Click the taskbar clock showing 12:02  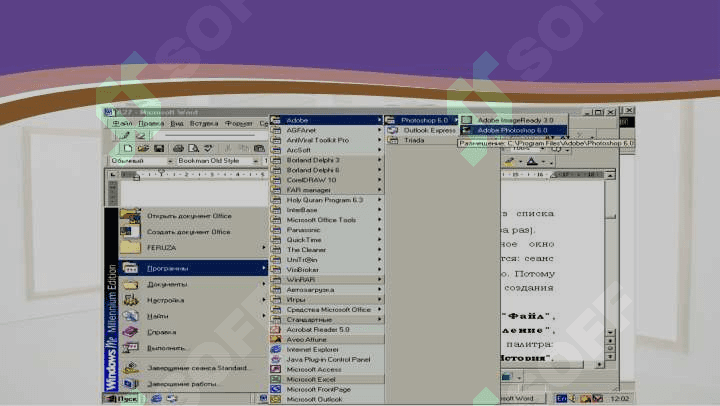(619, 398)
